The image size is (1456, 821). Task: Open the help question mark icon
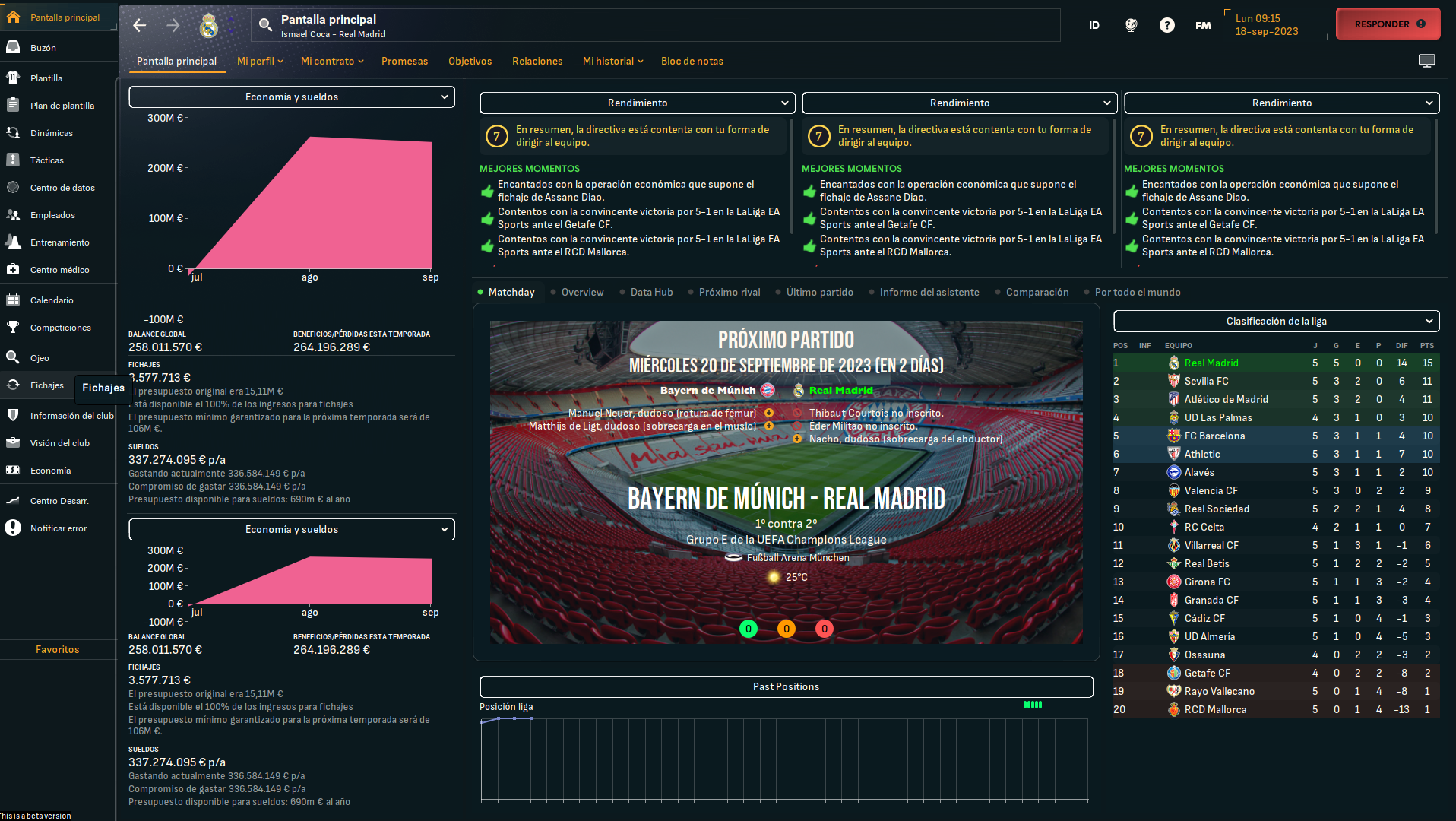(1166, 25)
